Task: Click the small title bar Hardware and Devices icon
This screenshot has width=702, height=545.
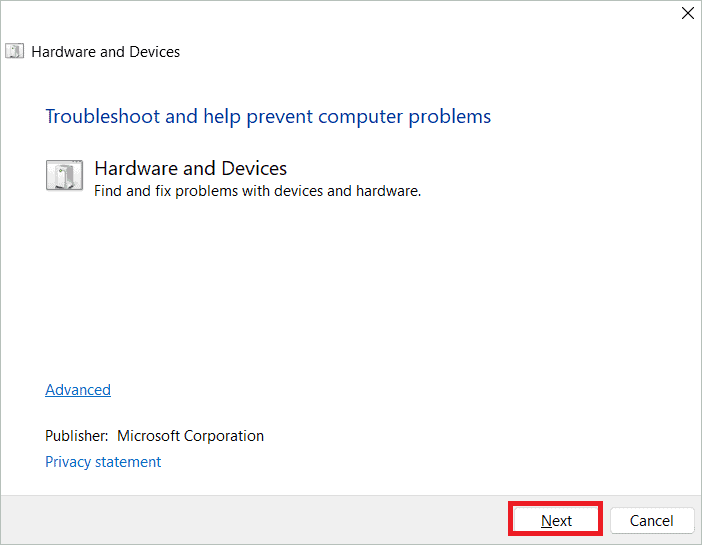Action: (14, 51)
